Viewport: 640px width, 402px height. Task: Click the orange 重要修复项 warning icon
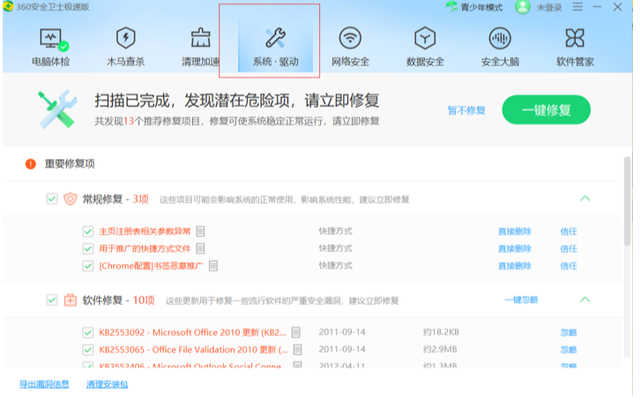click(31, 164)
